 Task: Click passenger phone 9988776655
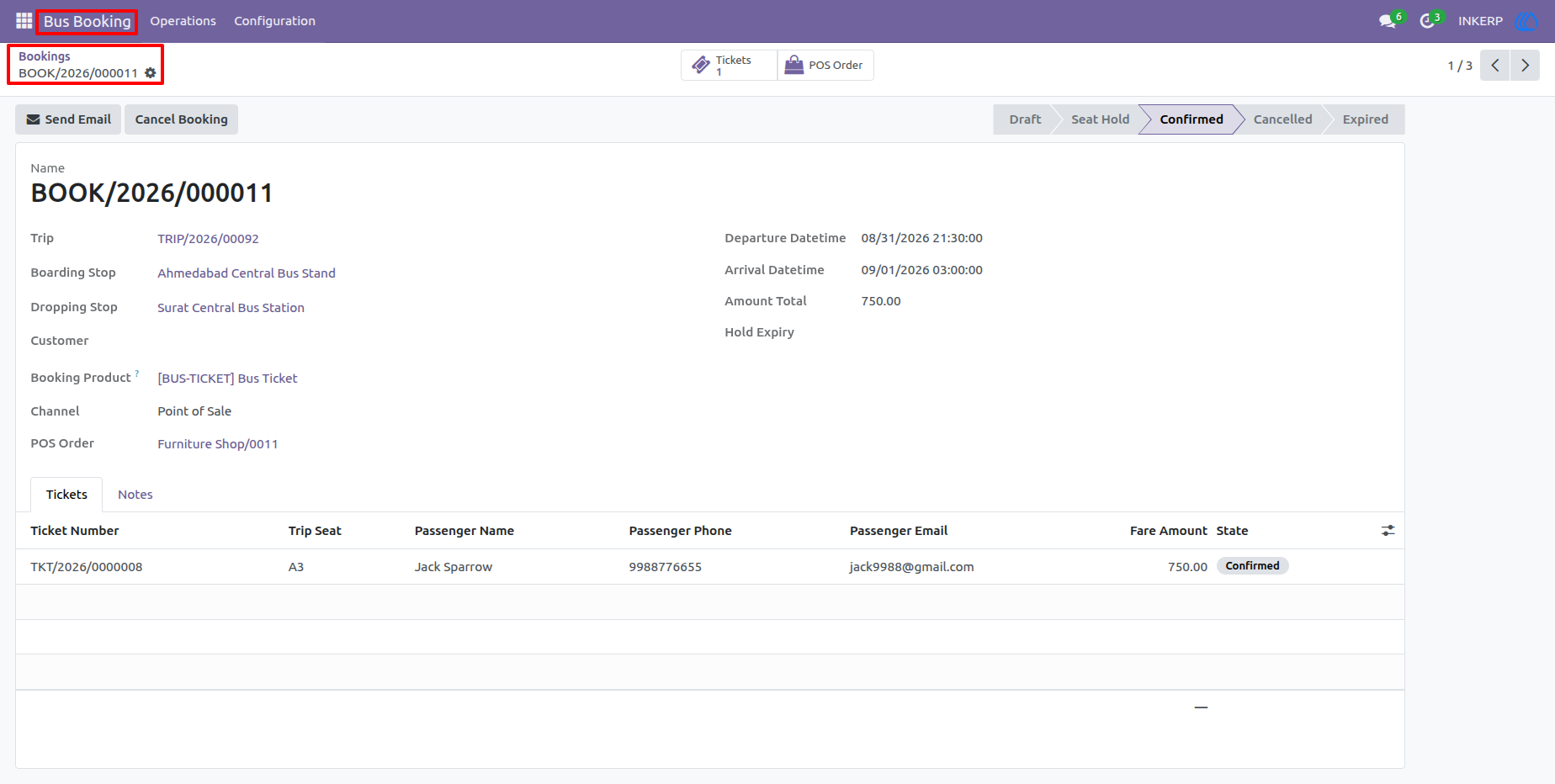666,567
